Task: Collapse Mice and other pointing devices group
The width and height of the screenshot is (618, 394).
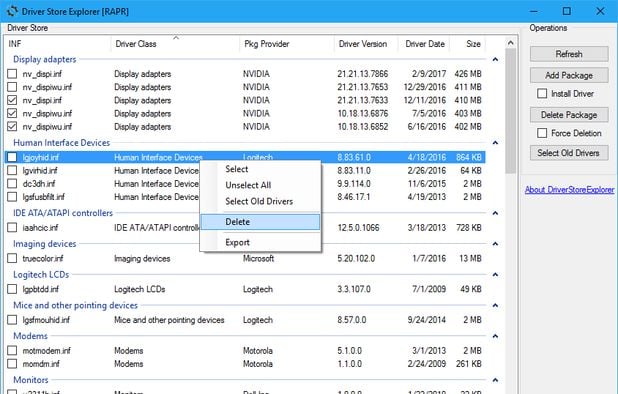Action: [x=495, y=305]
